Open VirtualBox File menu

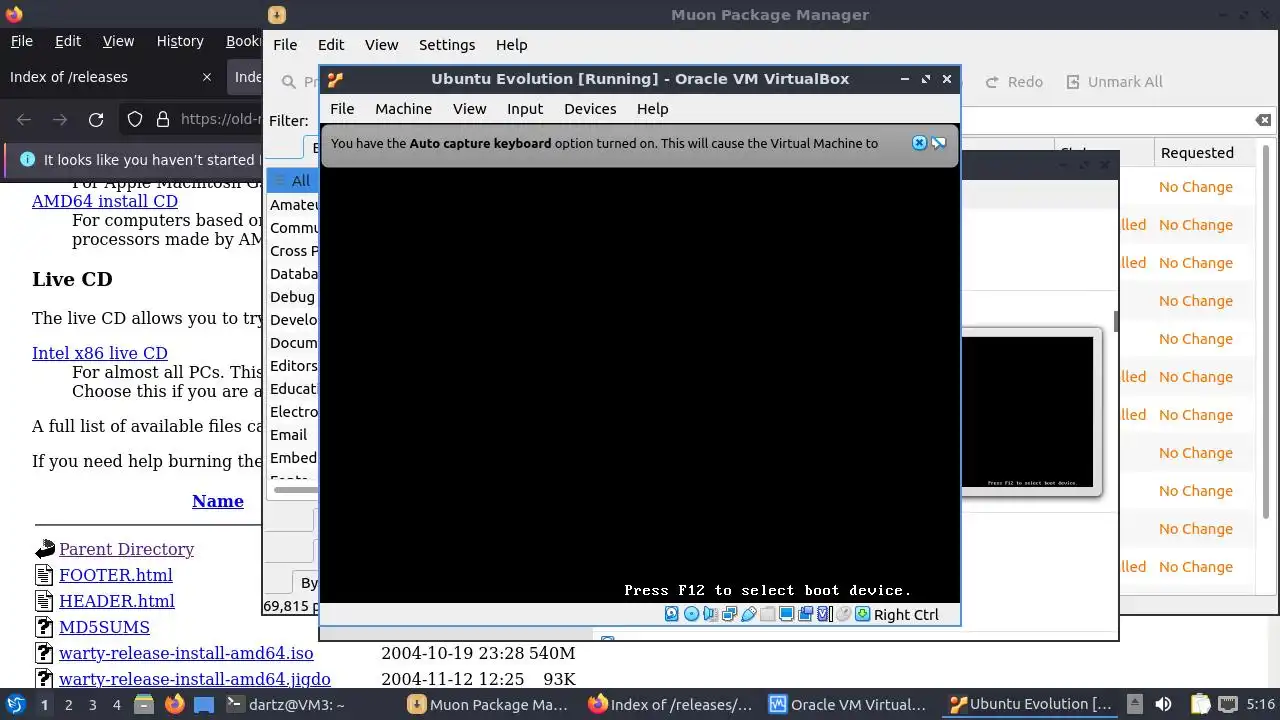[342, 109]
